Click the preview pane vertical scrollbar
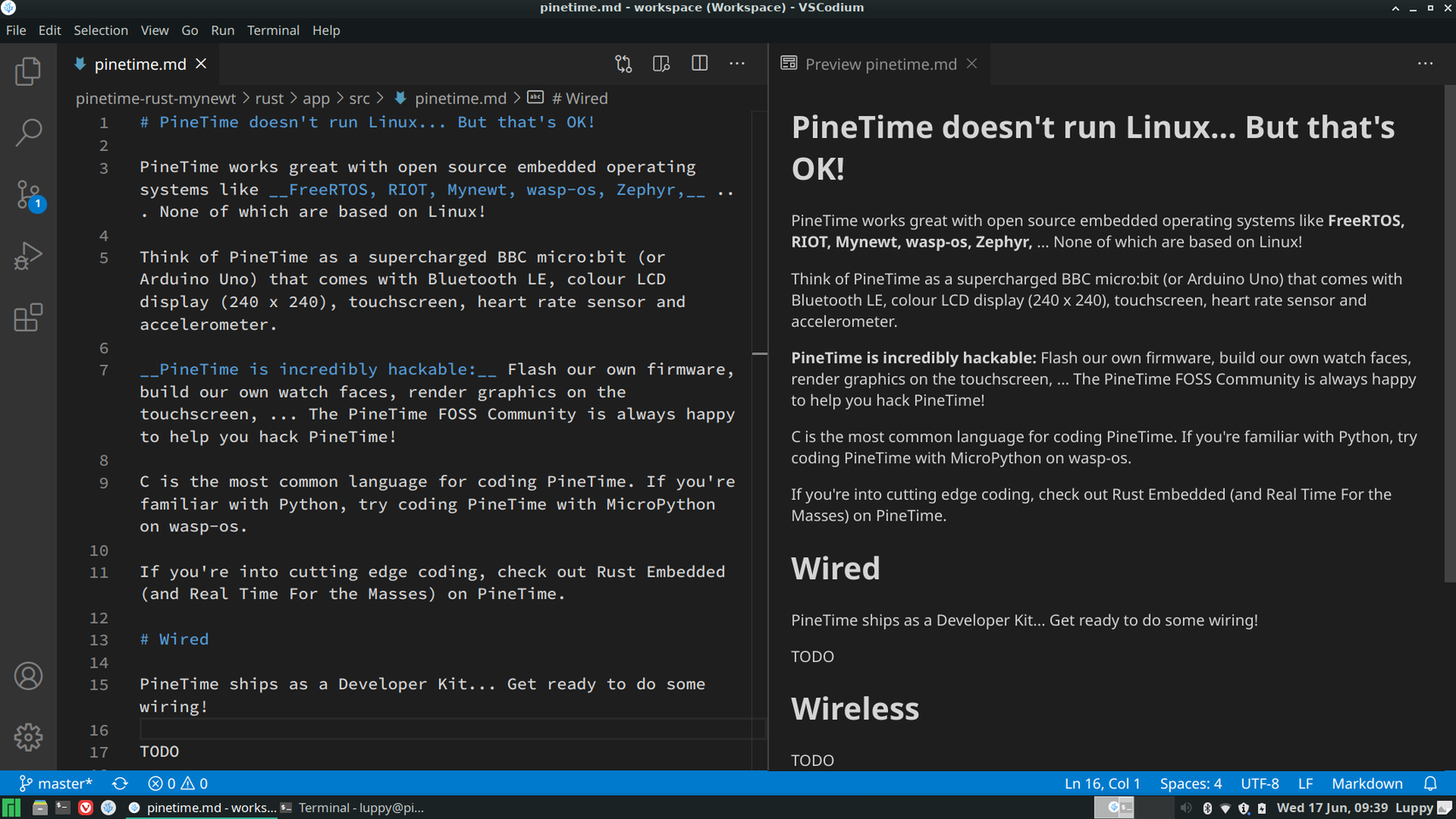 point(1449,333)
